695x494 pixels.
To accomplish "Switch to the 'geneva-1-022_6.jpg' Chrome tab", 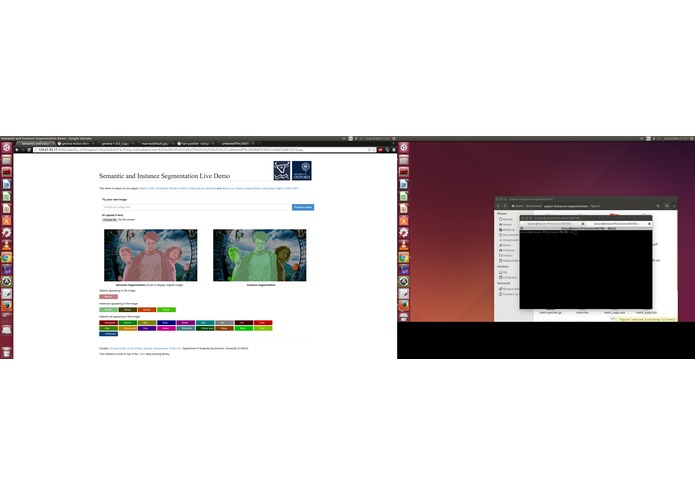I will [115, 144].
